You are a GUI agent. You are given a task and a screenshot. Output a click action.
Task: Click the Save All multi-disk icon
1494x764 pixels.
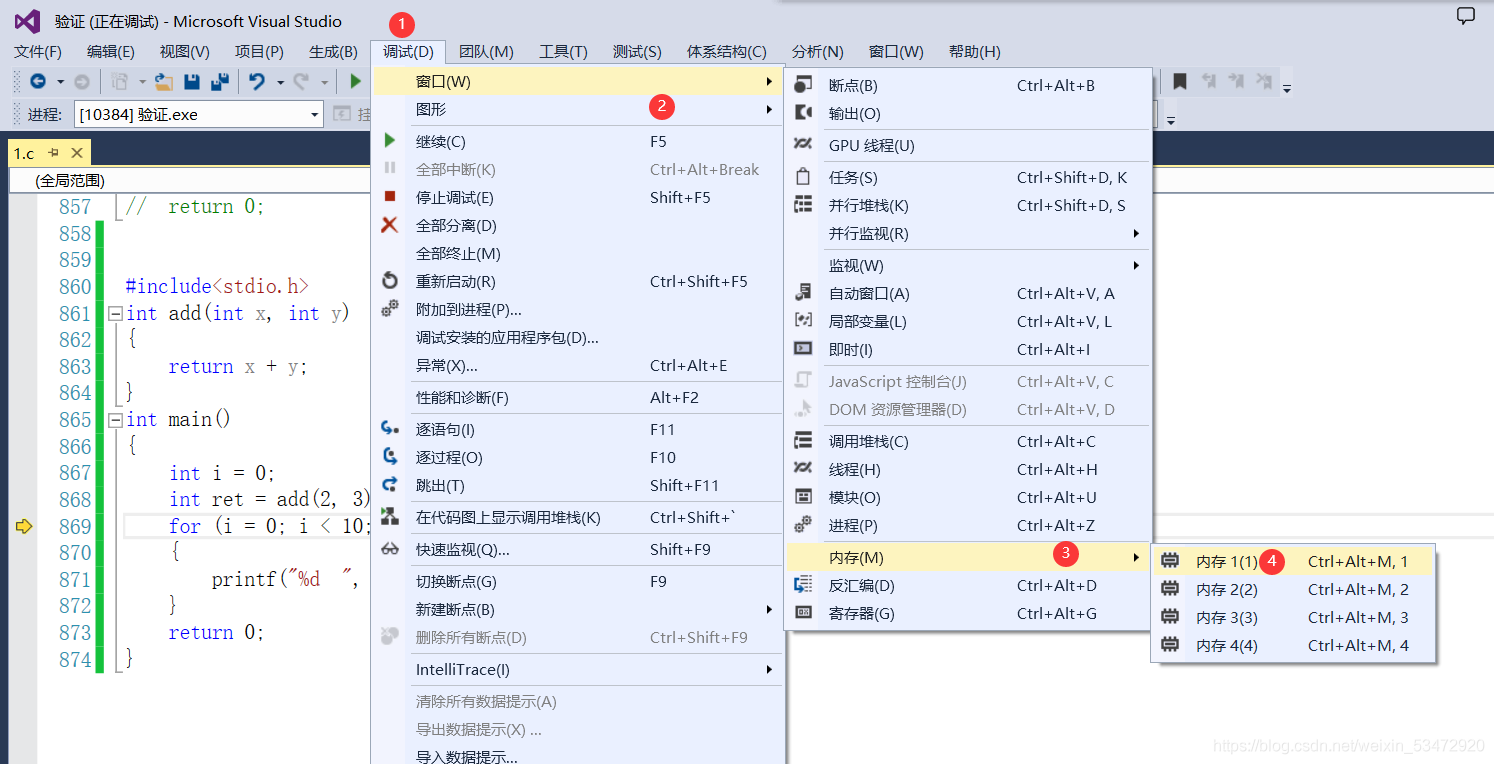(220, 82)
